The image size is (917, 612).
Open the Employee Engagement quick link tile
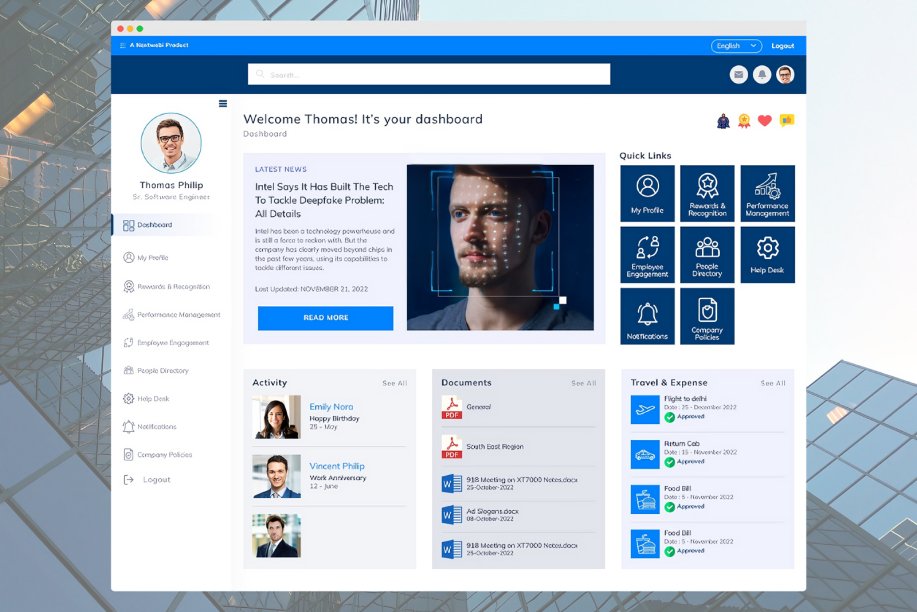(x=647, y=254)
